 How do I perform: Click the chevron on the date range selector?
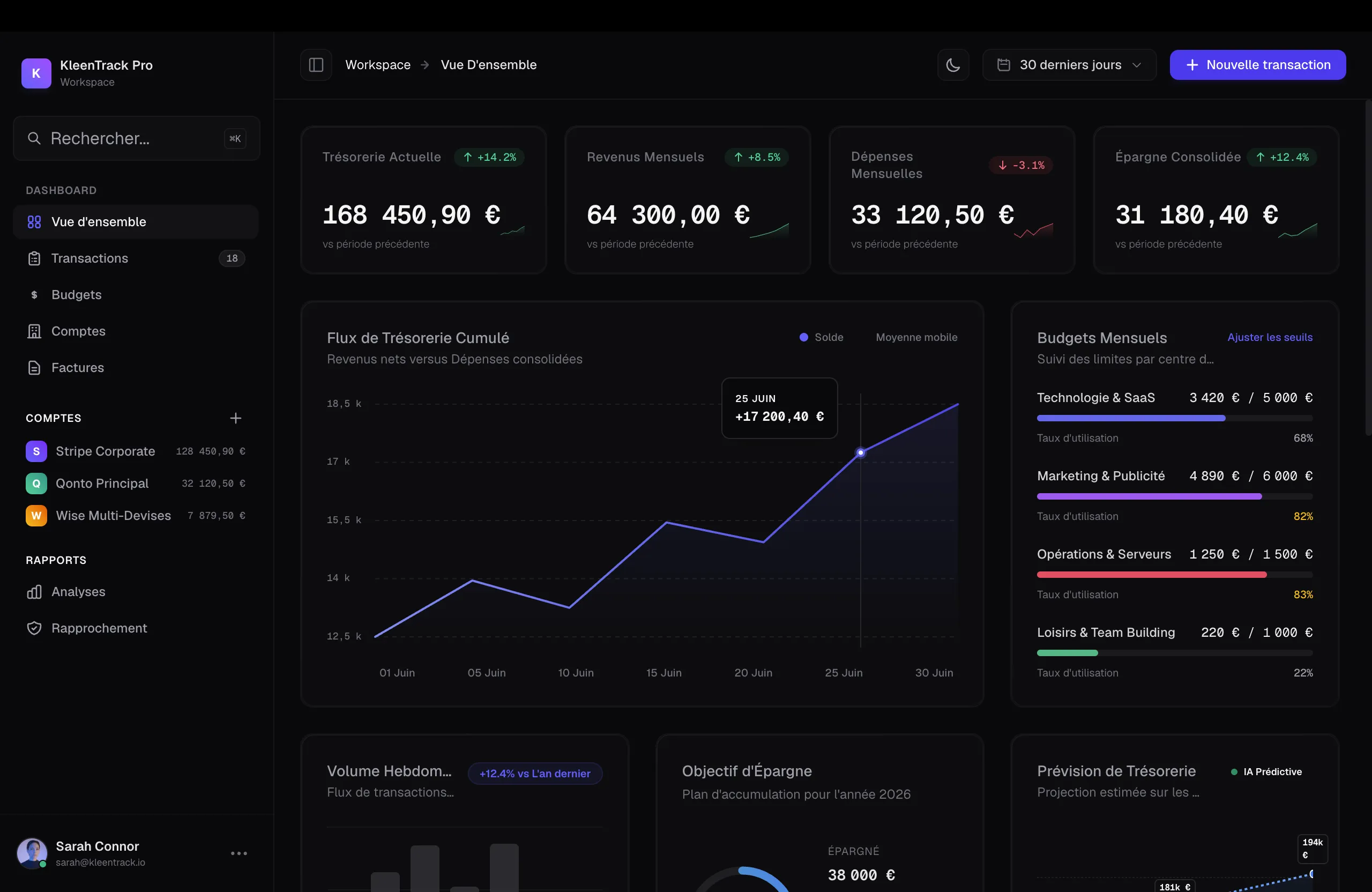pos(1137,65)
